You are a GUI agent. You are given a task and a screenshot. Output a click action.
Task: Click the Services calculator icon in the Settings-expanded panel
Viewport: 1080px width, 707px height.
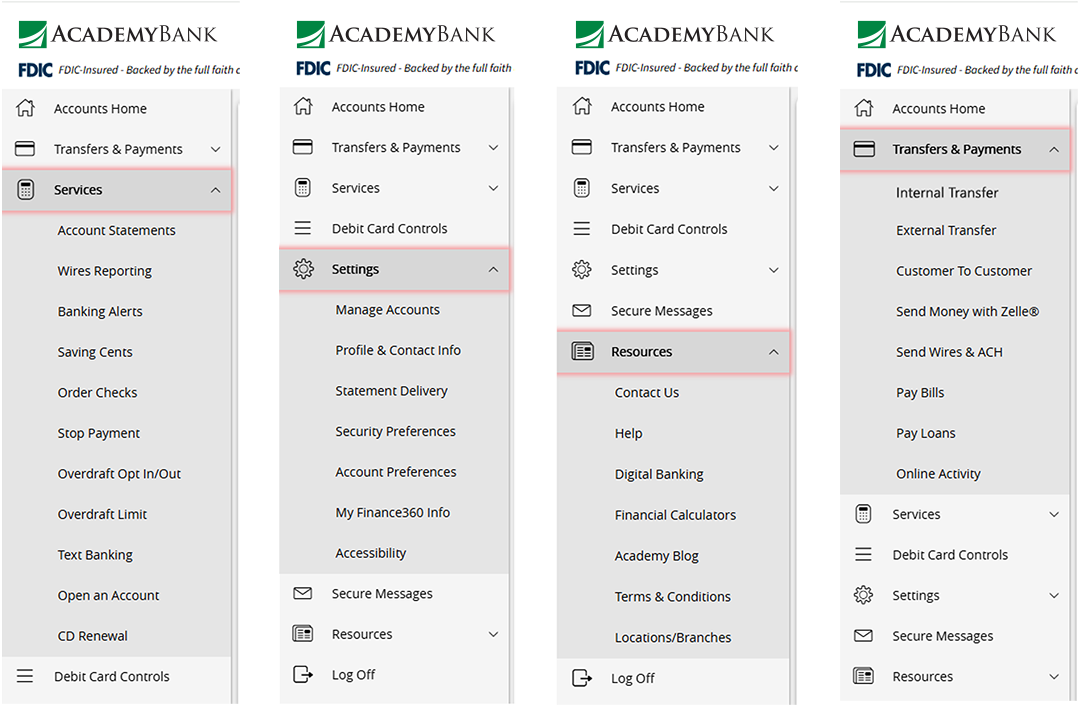(x=303, y=187)
